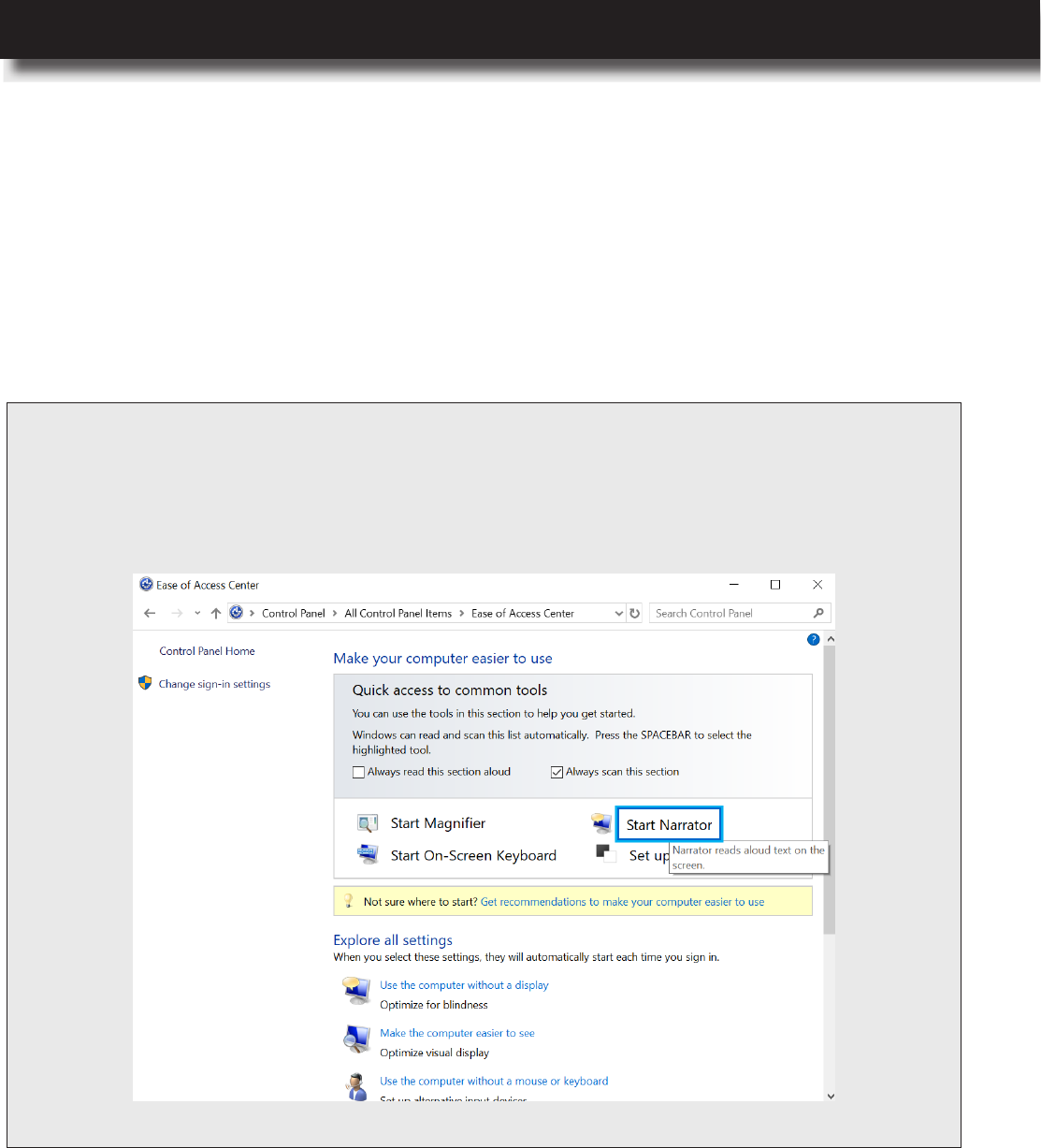Select the Ease of Access Center breadcrumb
This screenshot has height=1148, width=1041.
point(523,614)
